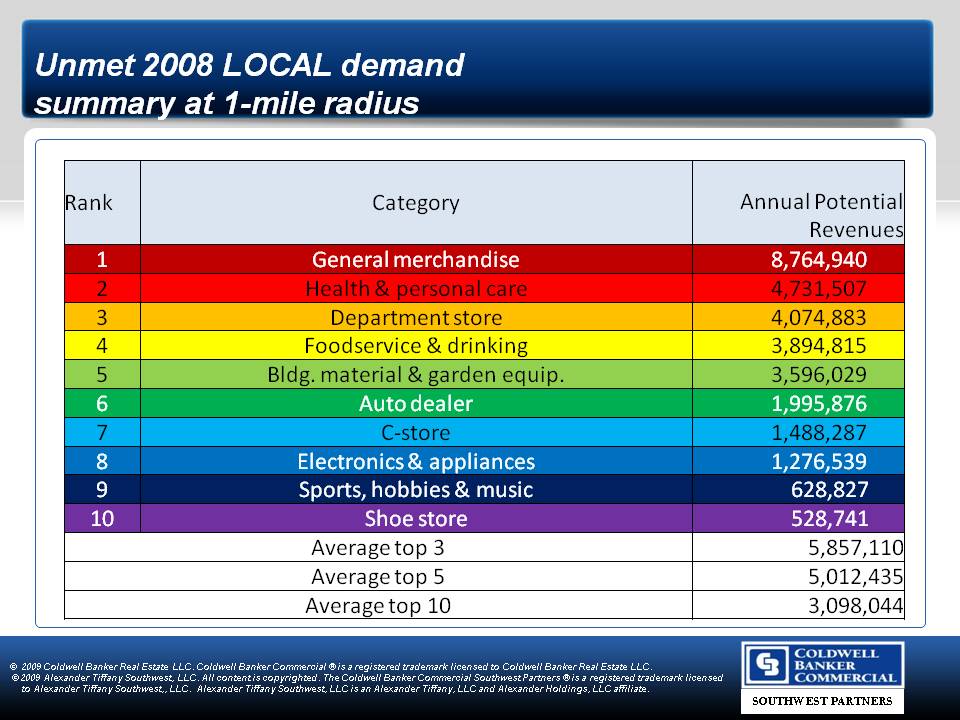Click the yellow 'Foodservice & drinking' cell
Image resolution: width=960 pixels, height=720 pixels.
415,346
